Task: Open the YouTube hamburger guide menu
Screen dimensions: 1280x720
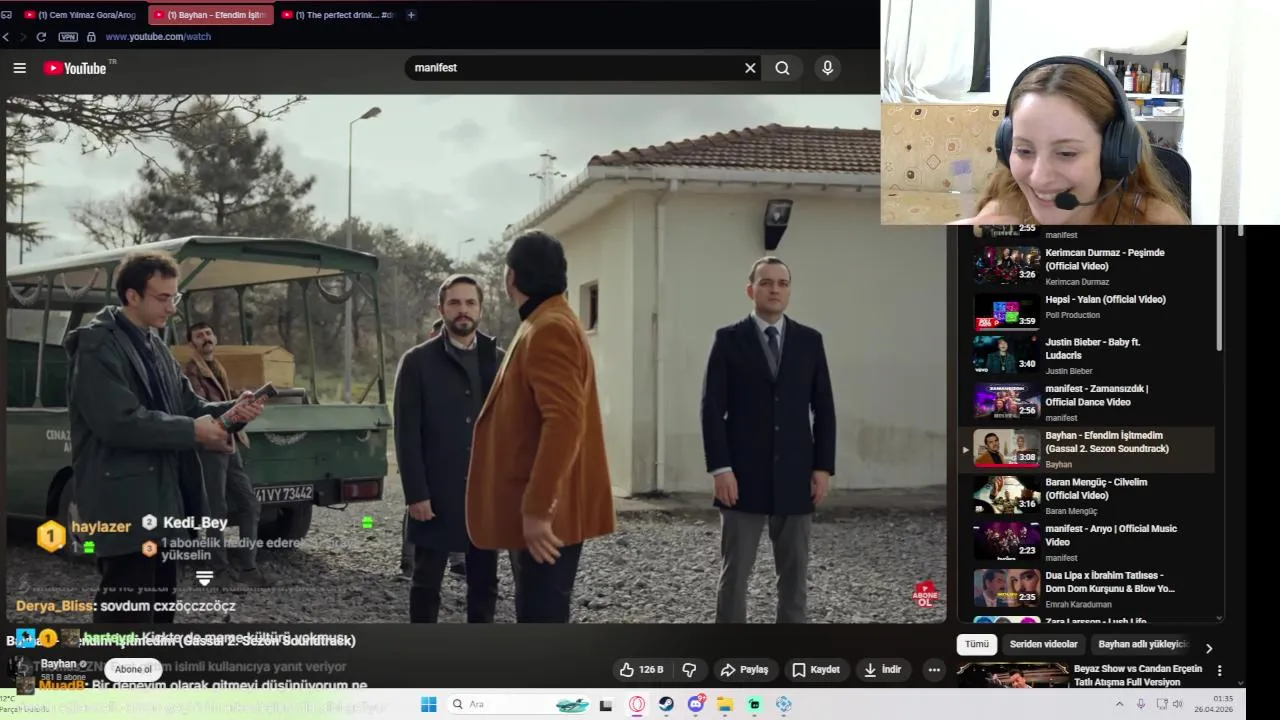Action: click(19, 68)
